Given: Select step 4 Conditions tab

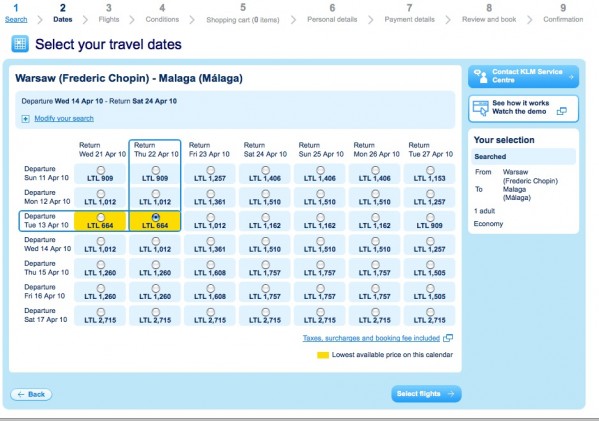Looking at the screenshot, I should click(x=162, y=14).
